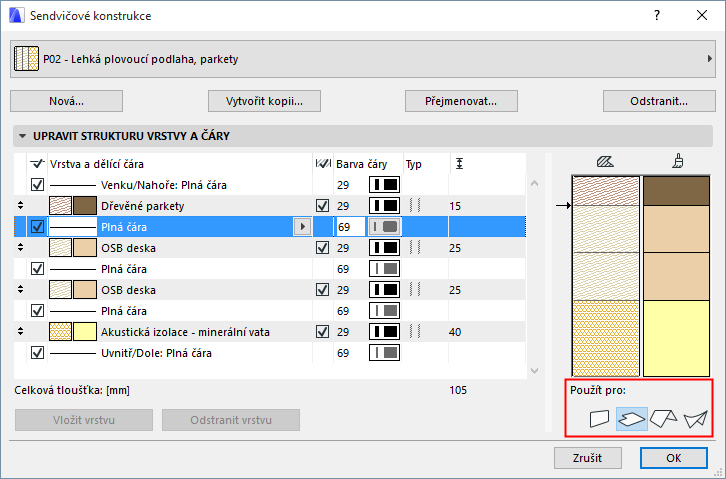Select the Roof use-for icon
Image resolution: width=726 pixels, height=479 pixels.
pos(663,419)
